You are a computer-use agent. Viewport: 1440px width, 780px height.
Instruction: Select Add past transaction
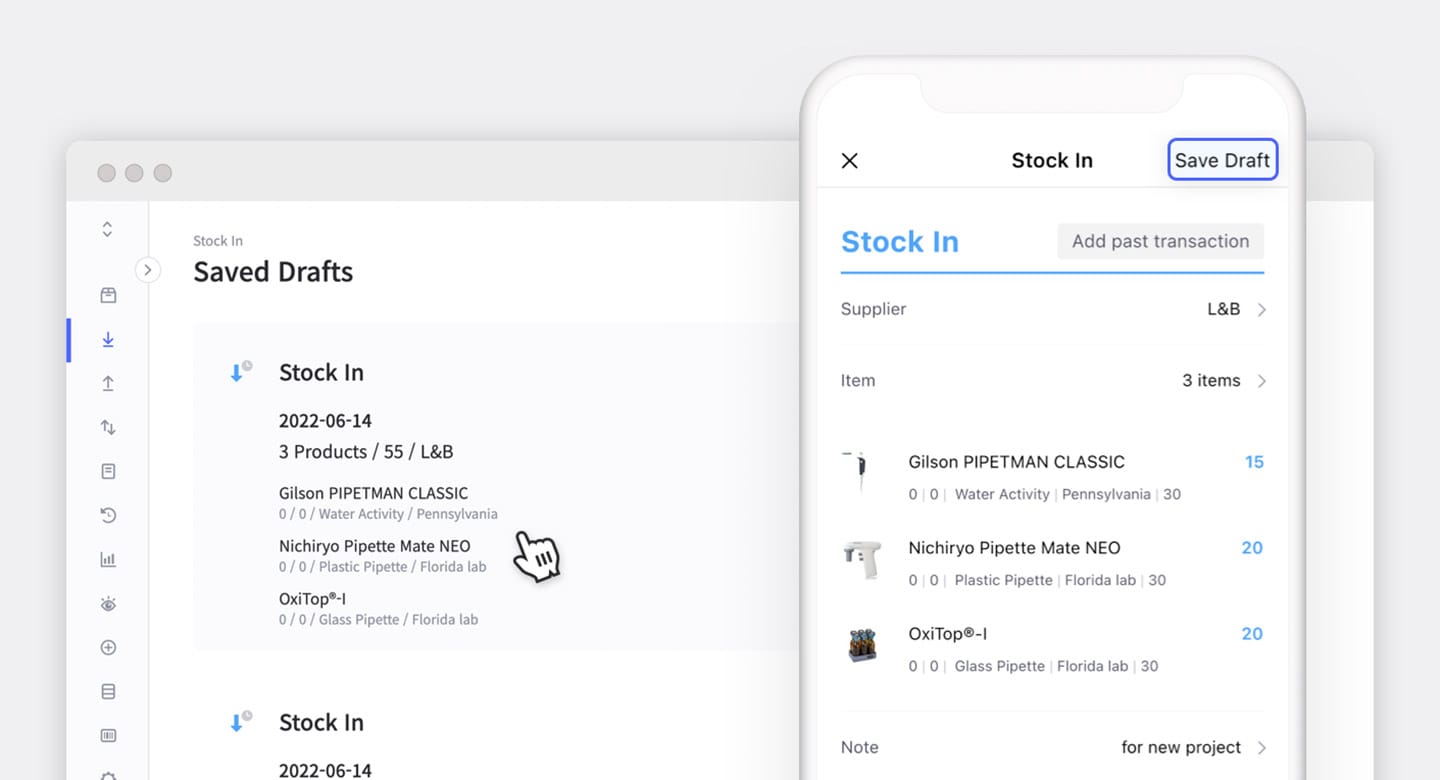click(x=1160, y=241)
